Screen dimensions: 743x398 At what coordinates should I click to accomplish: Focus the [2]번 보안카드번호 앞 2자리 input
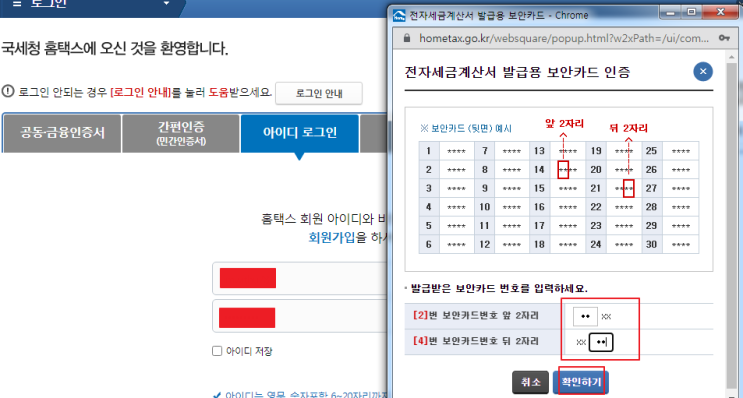[585, 317]
